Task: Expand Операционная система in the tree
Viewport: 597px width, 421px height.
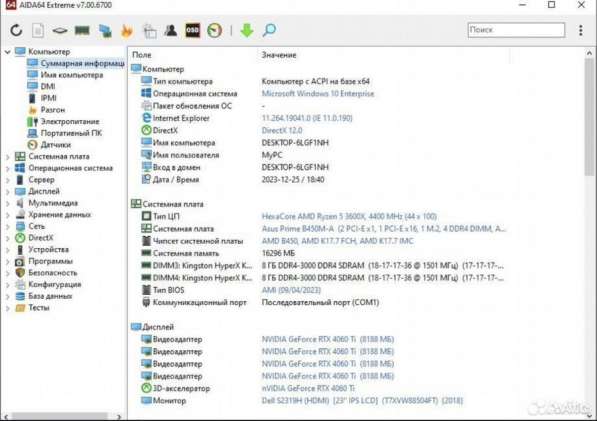Action: (x=8, y=168)
